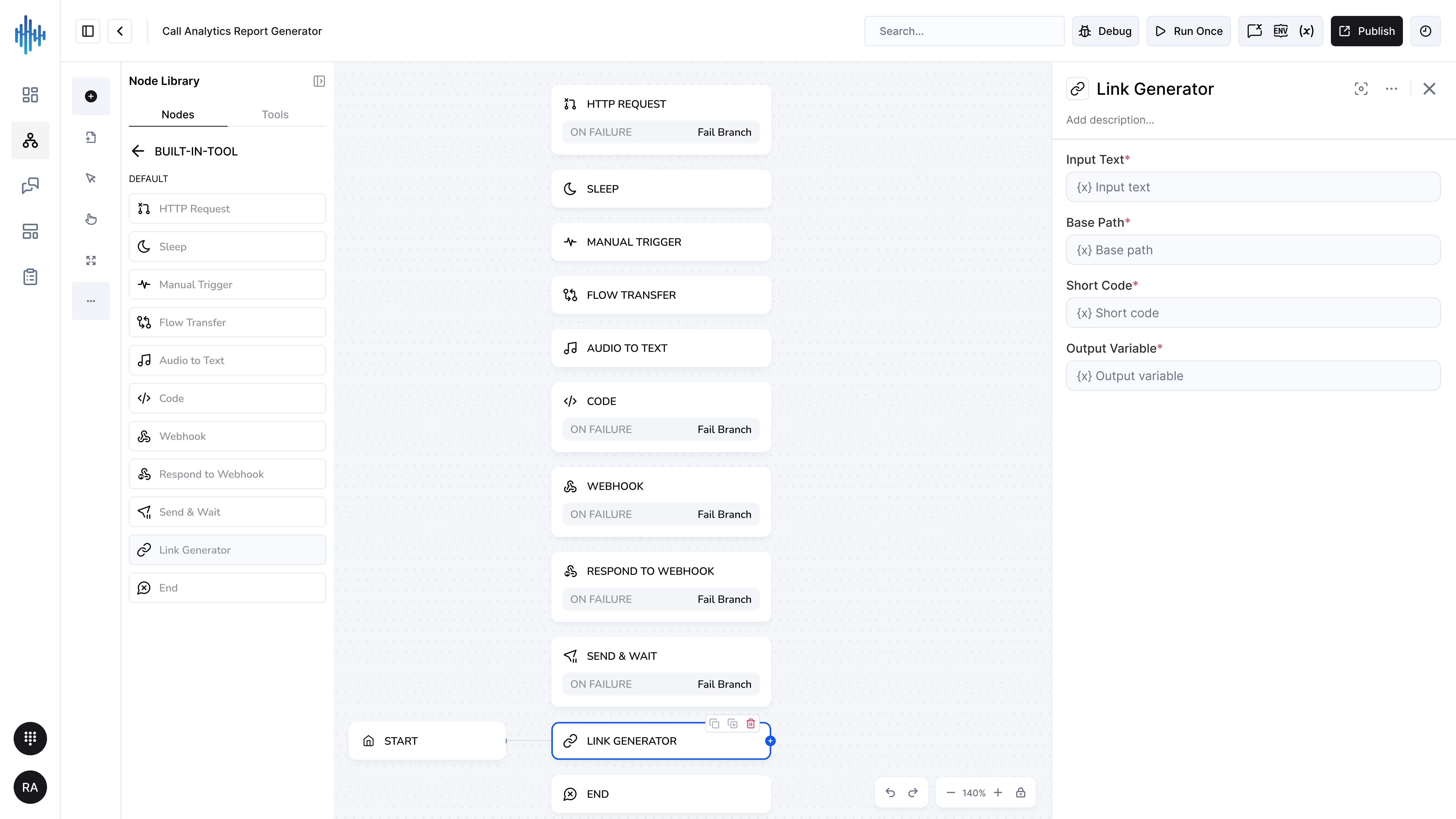
Task: Open the Link Generator panel more options menu
Action: coord(1392,89)
